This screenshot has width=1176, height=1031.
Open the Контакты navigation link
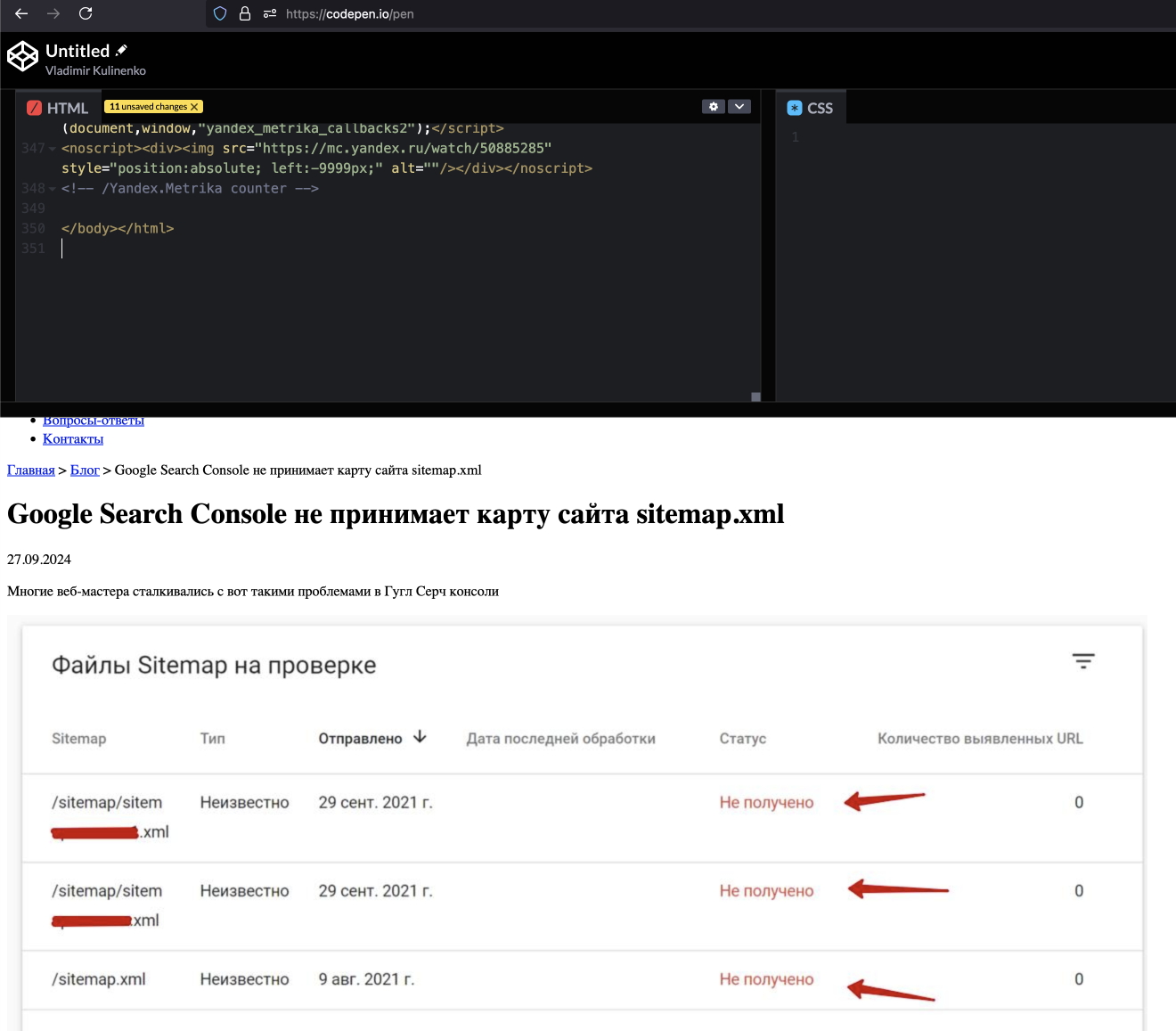[x=73, y=439]
